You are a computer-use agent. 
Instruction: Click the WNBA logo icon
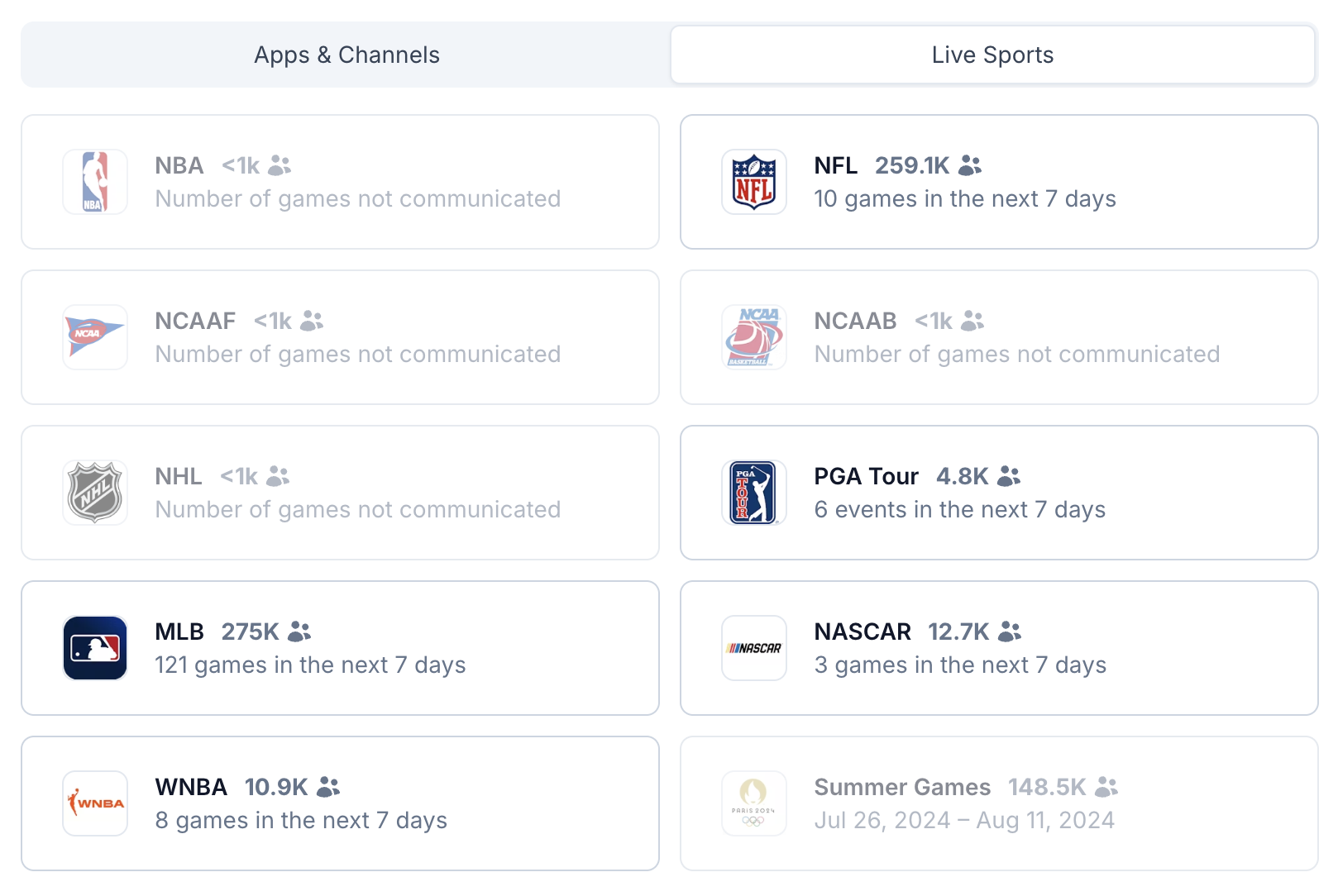click(x=95, y=803)
